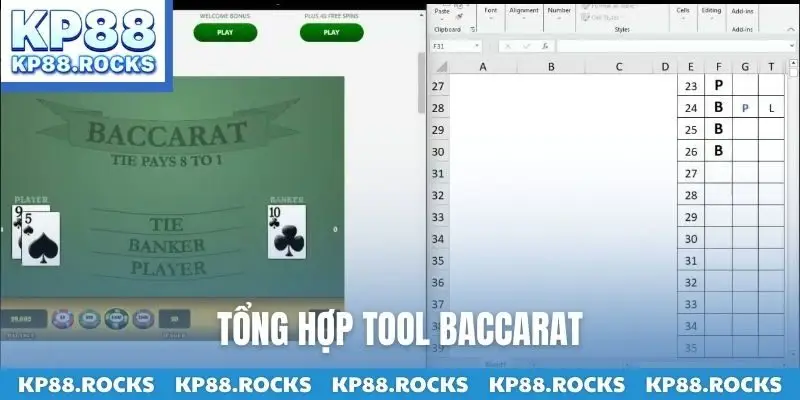Screen dimensions: 800x400
Task: Click the Select All corner triangle
Action: [441, 67]
